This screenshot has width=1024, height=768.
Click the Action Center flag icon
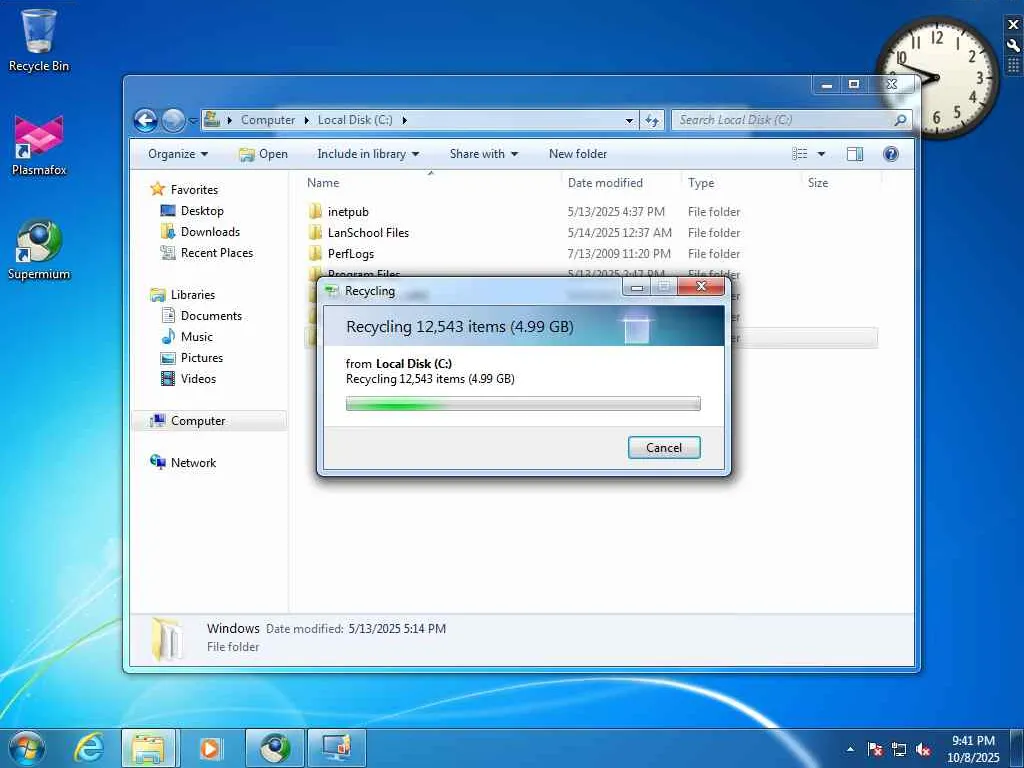(875, 750)
